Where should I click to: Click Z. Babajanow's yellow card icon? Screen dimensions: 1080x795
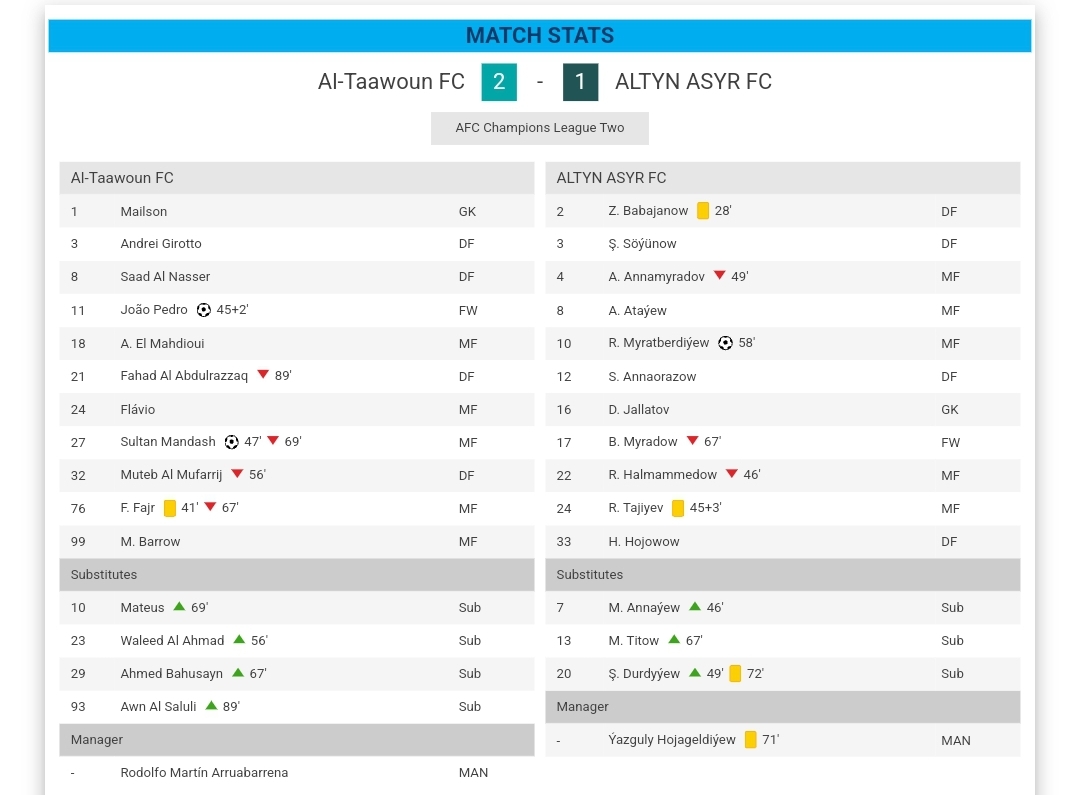pos(703,211)
